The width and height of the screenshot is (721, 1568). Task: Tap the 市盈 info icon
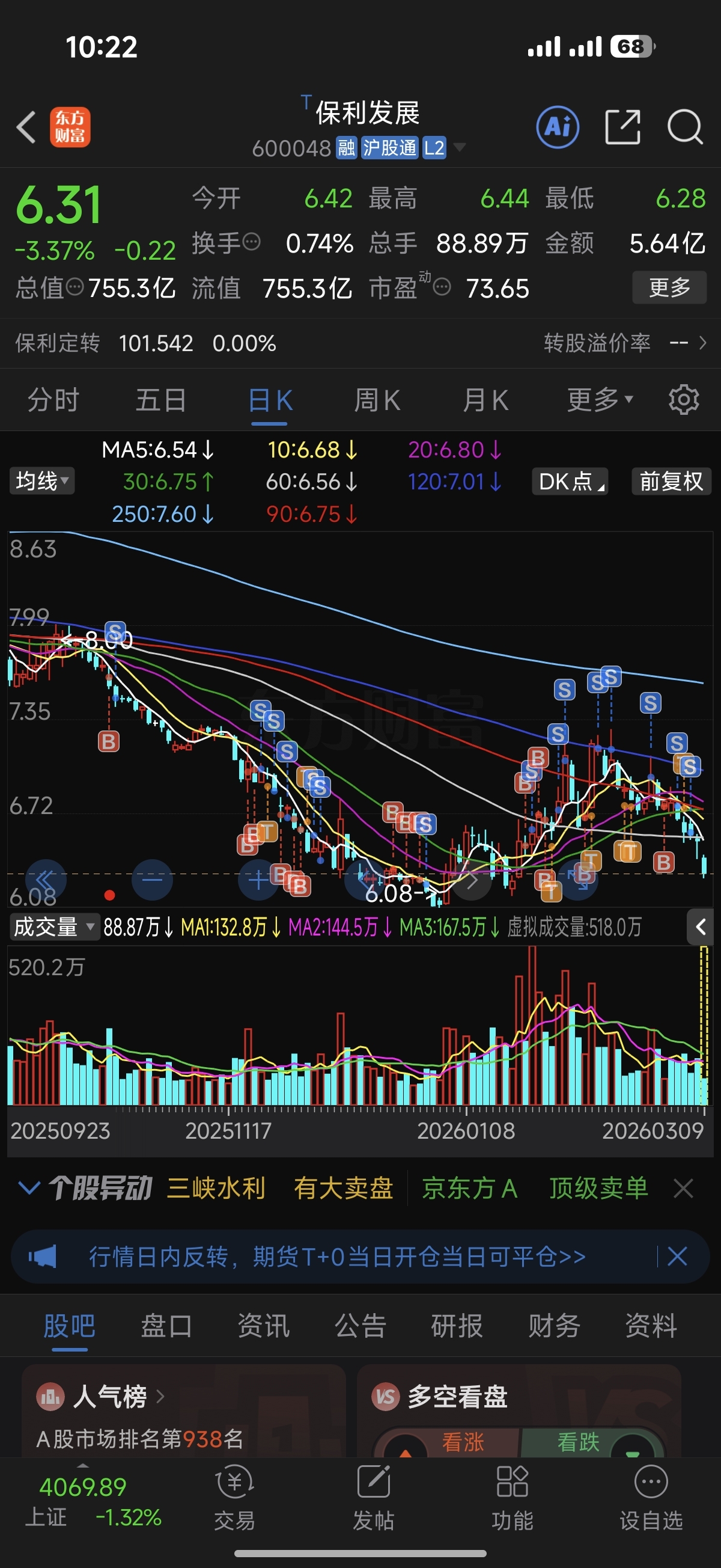(442, 287)
